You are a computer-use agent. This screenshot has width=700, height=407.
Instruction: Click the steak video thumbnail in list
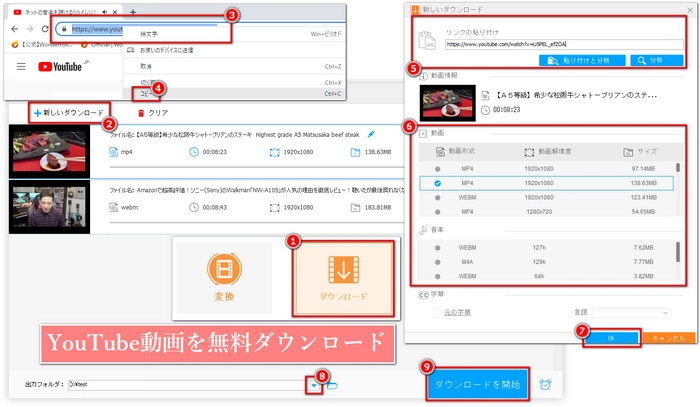(x=49, y=152)
